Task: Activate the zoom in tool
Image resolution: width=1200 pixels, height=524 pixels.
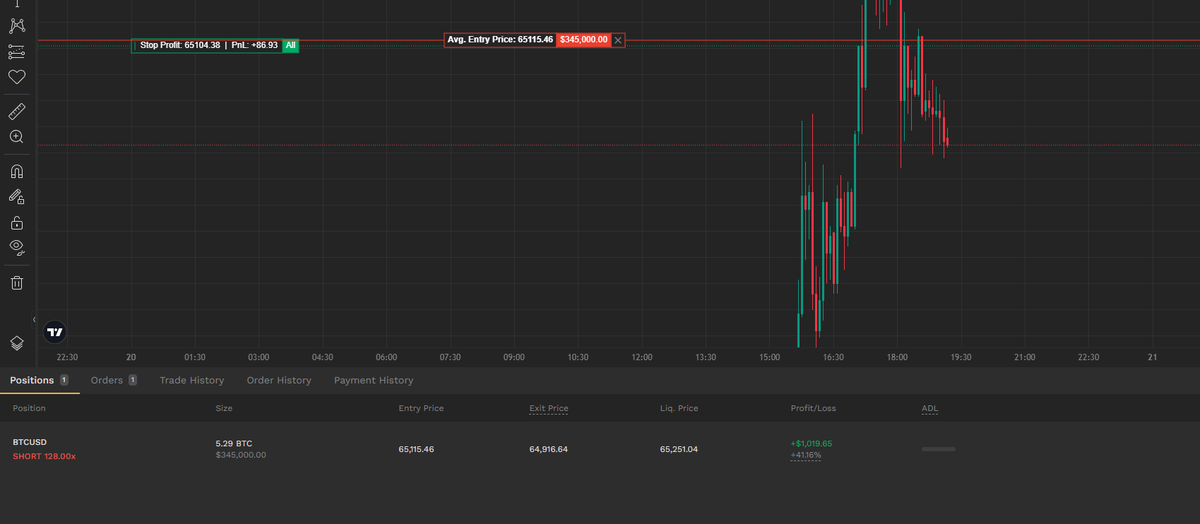Action: tap(17, 137)
